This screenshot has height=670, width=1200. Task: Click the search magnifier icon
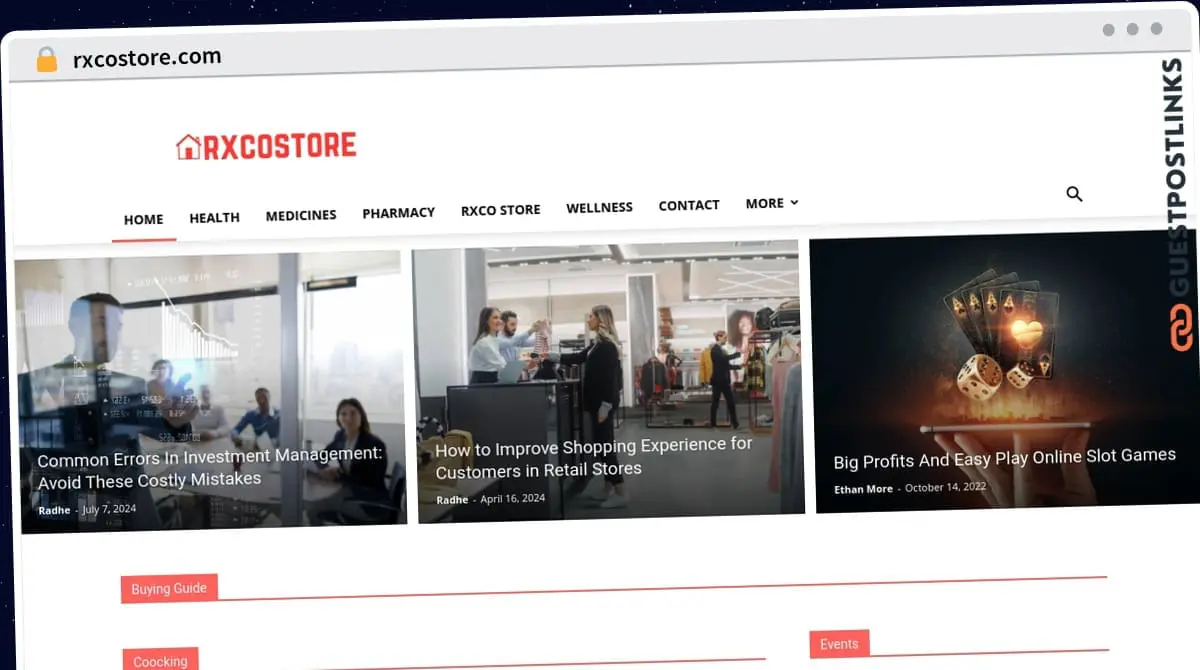point(1074,194)
